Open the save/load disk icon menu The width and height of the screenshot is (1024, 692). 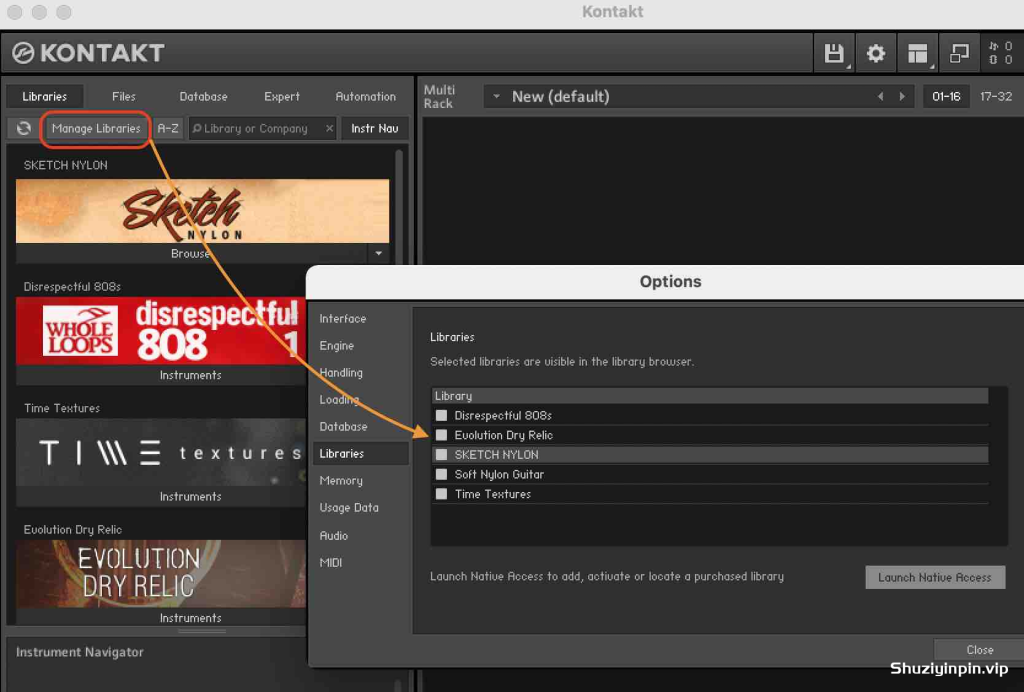pos(834,53)
